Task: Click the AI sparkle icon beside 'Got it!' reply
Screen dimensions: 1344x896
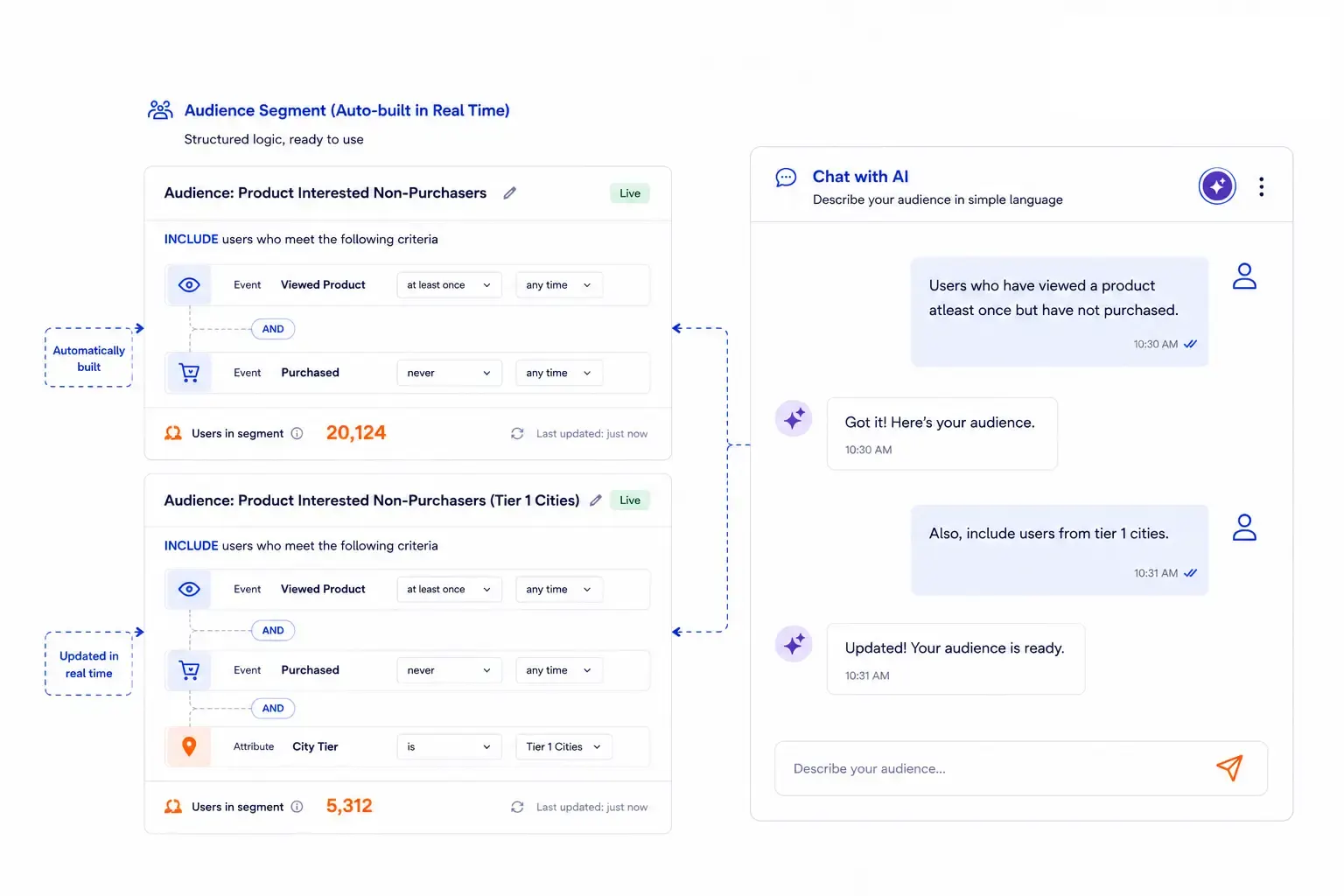Action: (794, 418)
